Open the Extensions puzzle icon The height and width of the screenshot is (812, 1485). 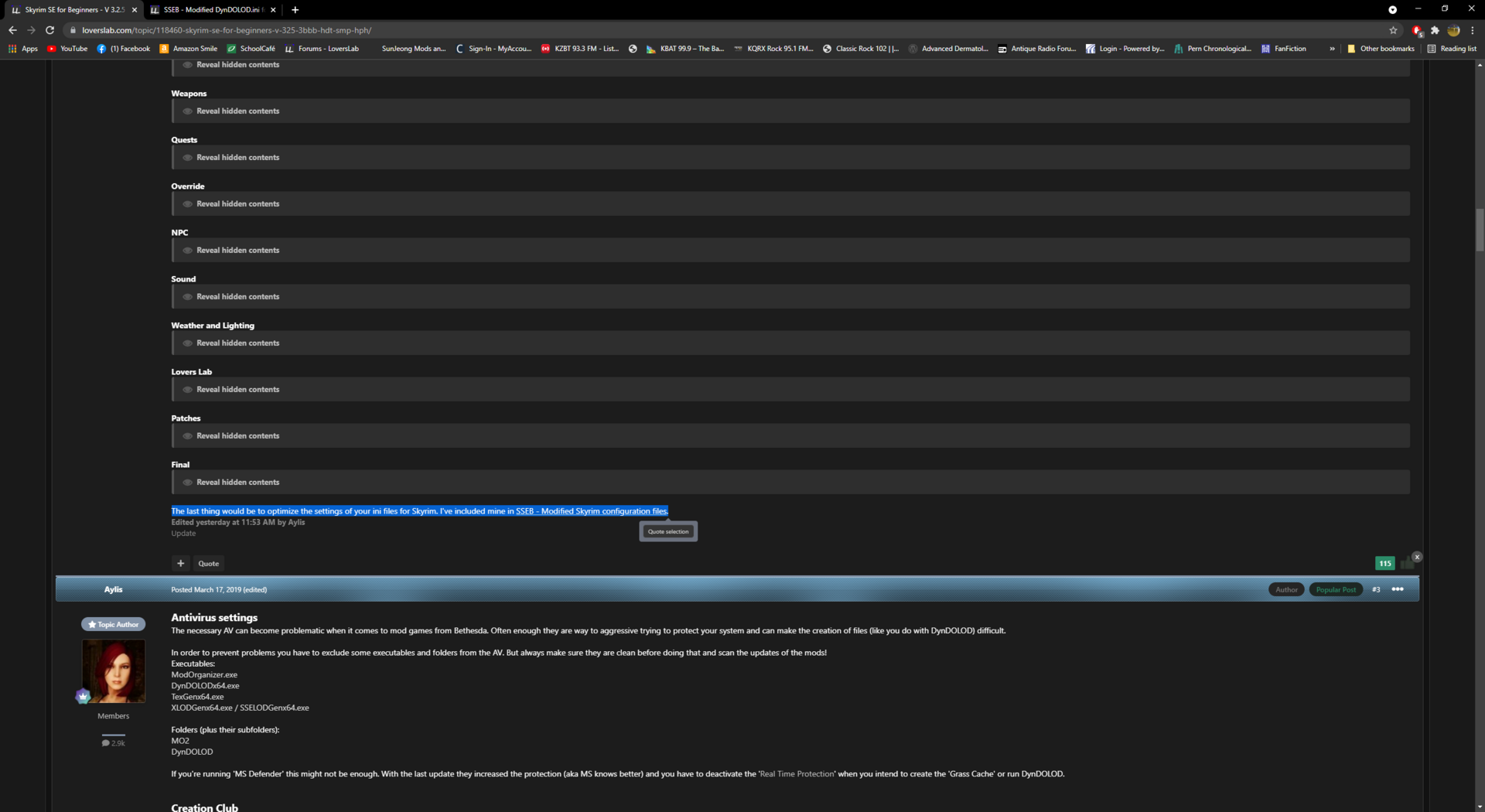pyautogui.click(x=1435, y=30)
